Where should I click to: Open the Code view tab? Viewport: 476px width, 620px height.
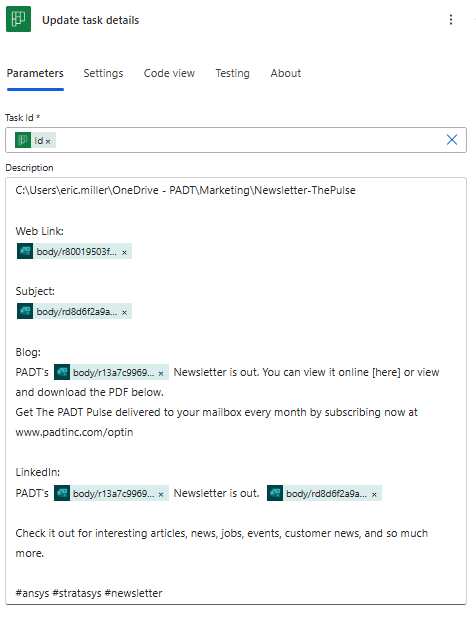click(169, 73)
